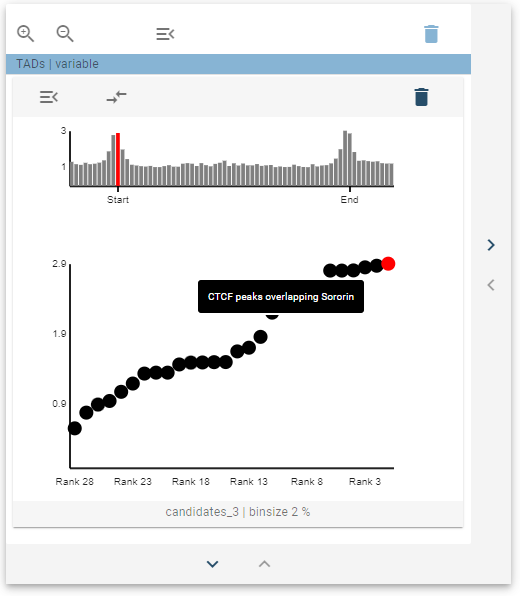The height and width of the screenshot is (596, 520).
Task: Click the Start axis tick label
Action: (x=118, y=200)
